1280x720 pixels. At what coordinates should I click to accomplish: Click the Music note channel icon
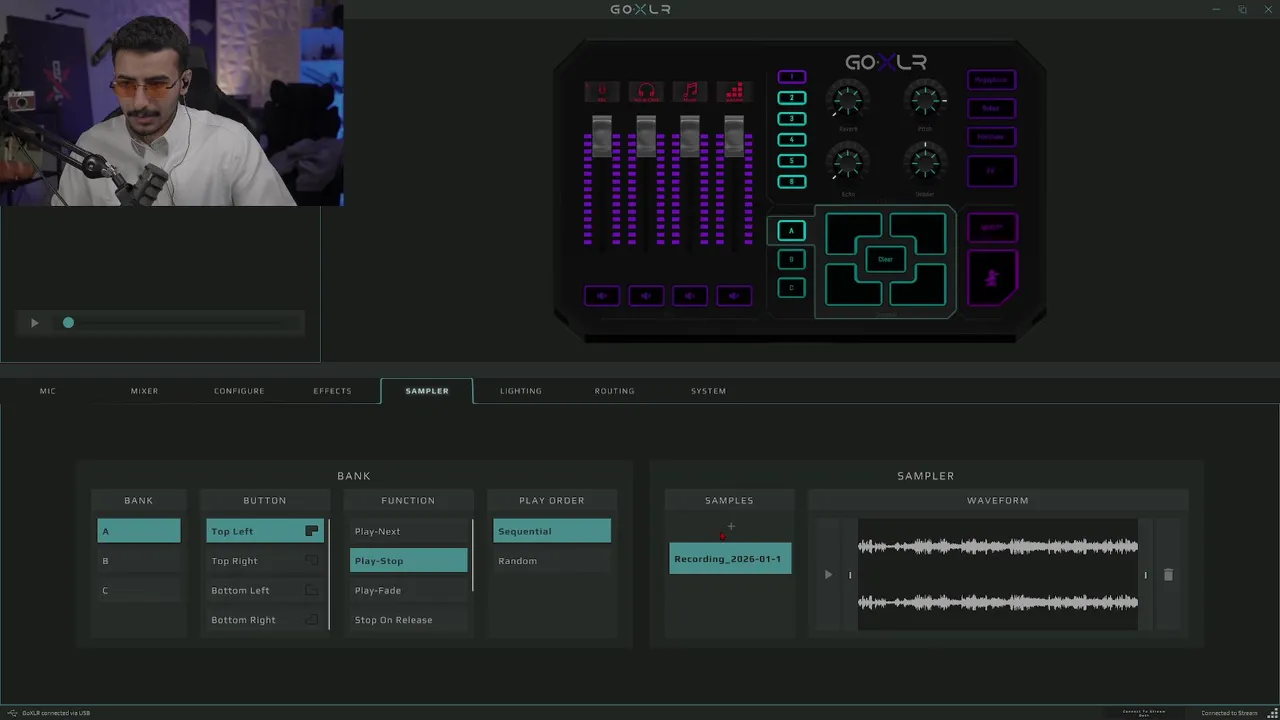pos(690,92)
